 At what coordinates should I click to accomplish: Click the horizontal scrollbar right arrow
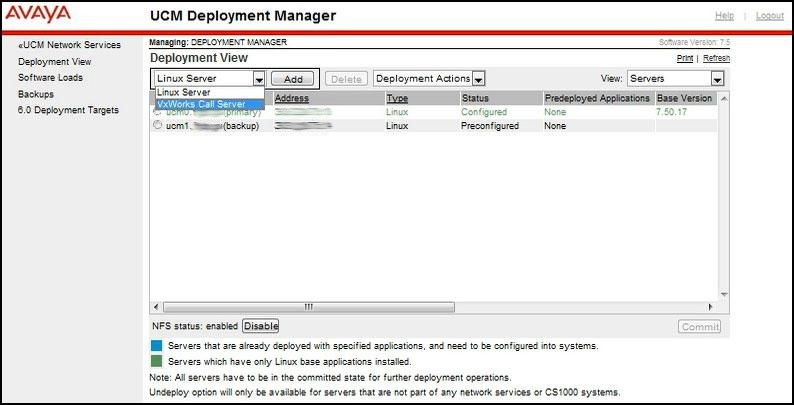pos(710,307)
